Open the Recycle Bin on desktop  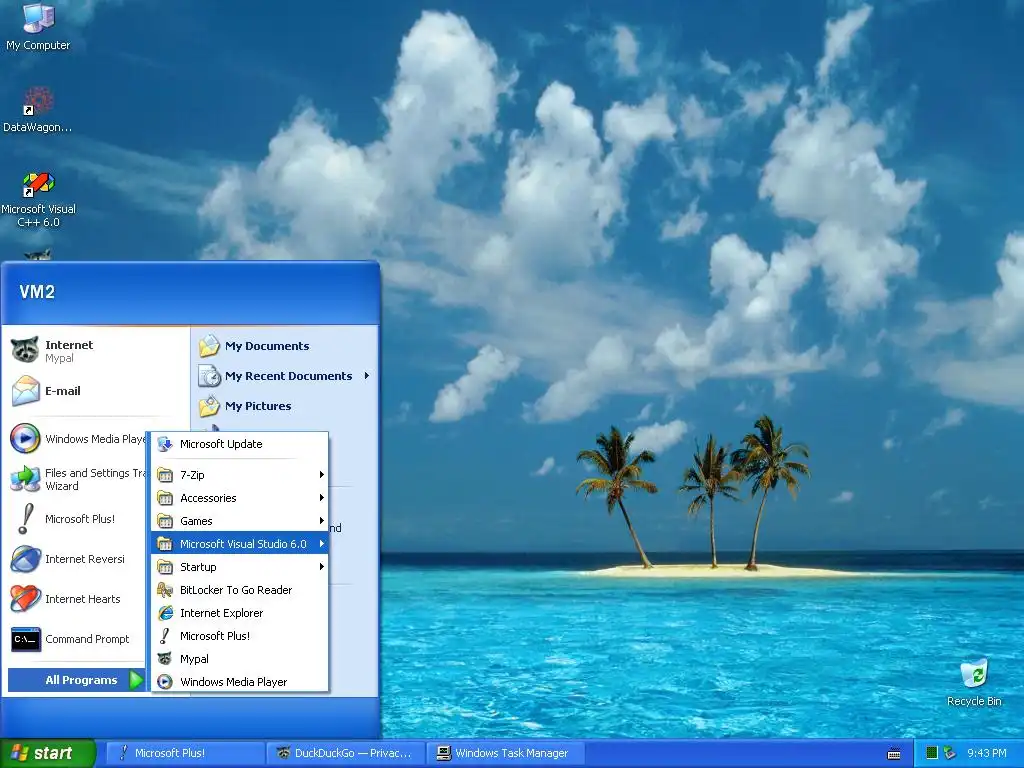click(974, 683)
